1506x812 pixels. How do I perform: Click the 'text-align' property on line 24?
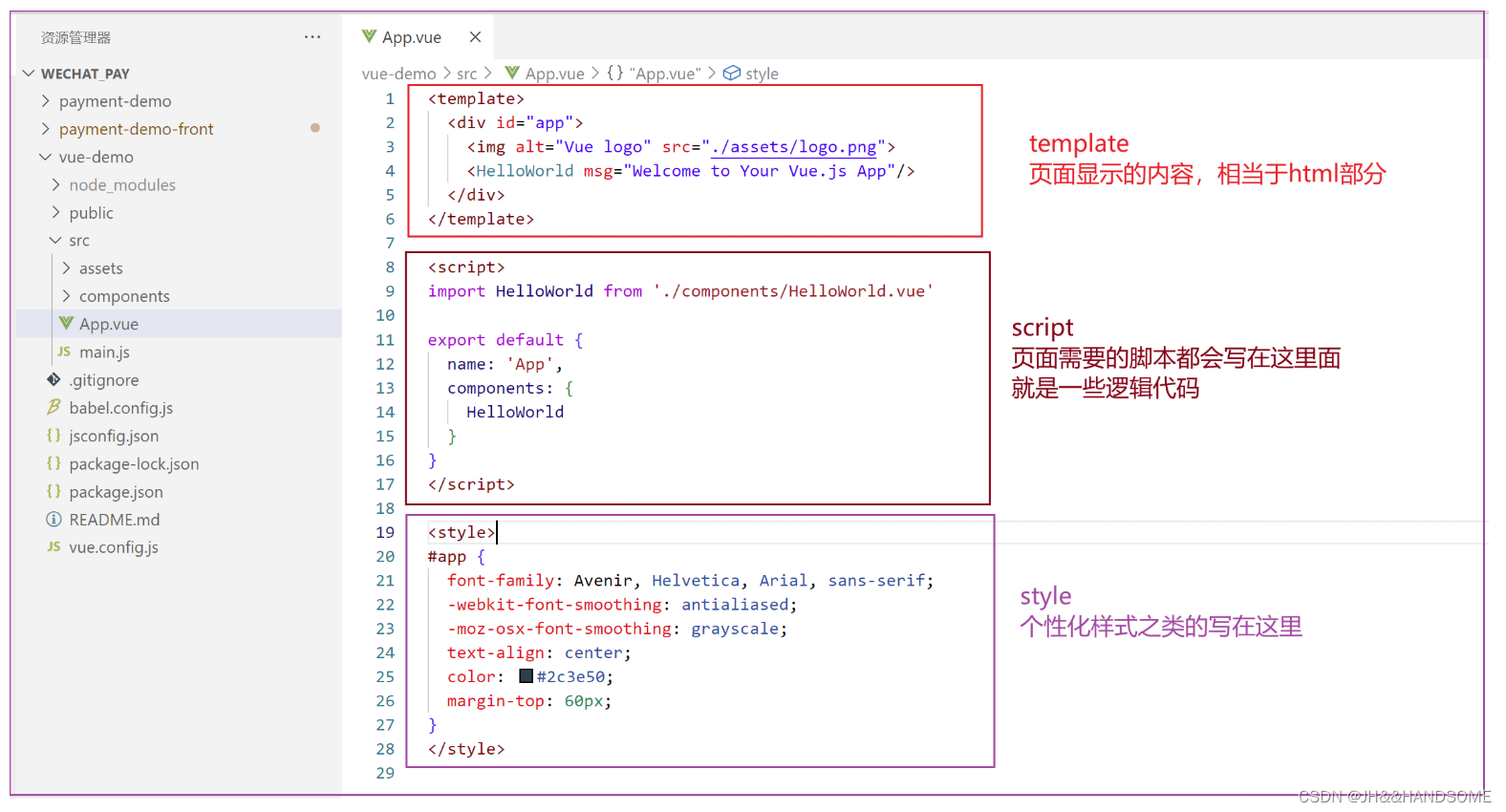pyautogui.click(x=495, y=652)
